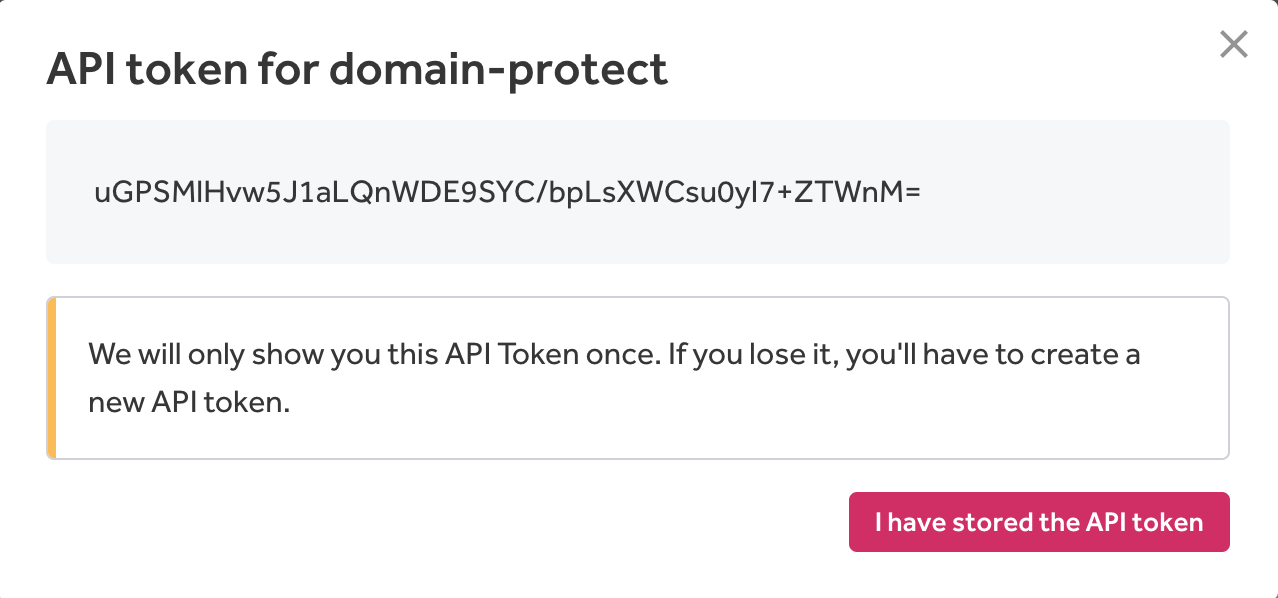Close the API token dialog
1278x598 pixels.
[x=1234, y=45]
